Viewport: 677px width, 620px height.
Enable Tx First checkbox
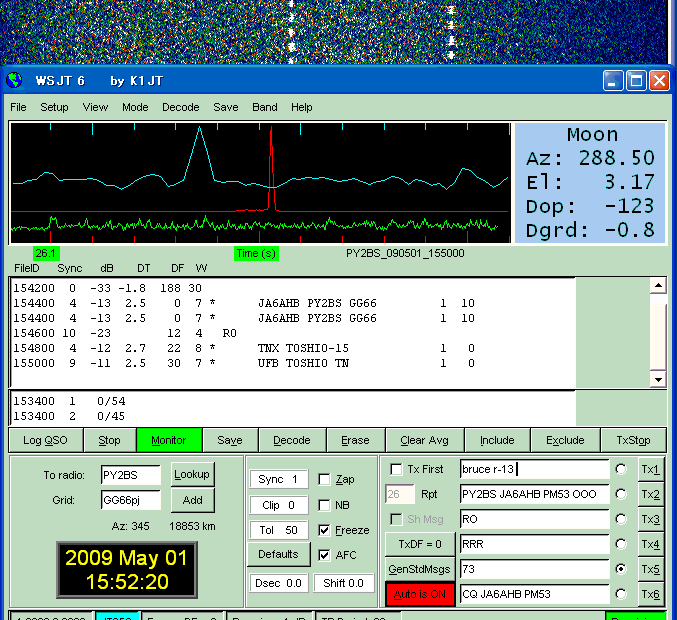[397, 469]
